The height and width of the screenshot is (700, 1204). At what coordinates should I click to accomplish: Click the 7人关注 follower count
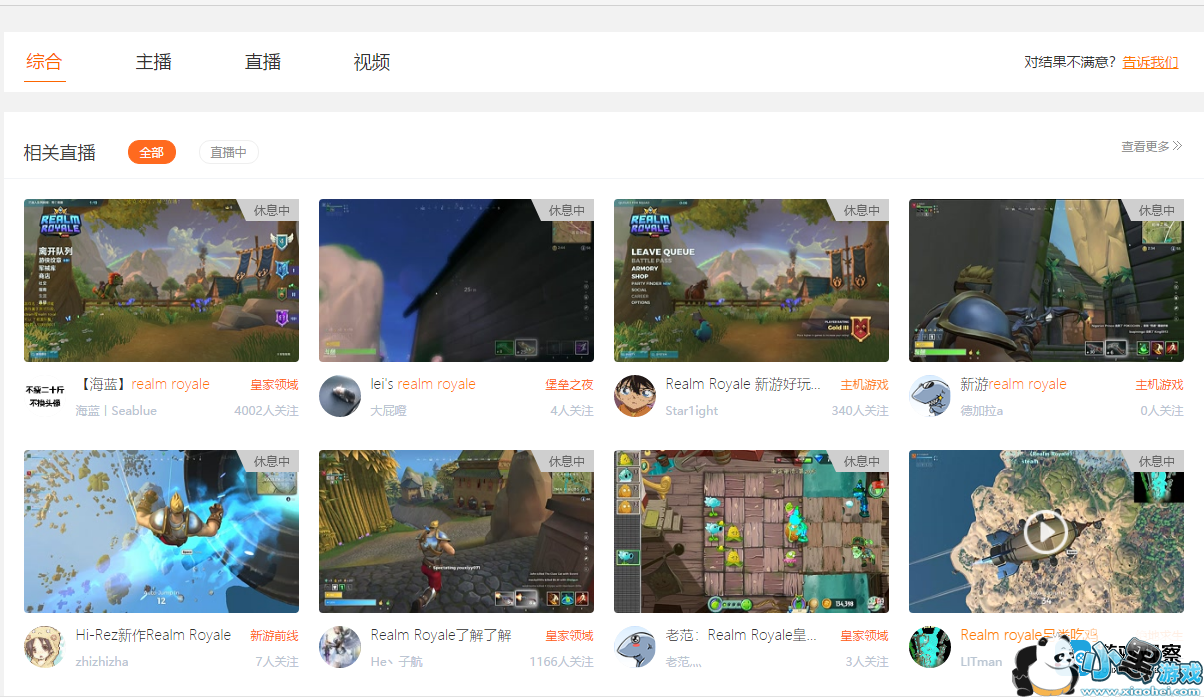click(277, 662)
